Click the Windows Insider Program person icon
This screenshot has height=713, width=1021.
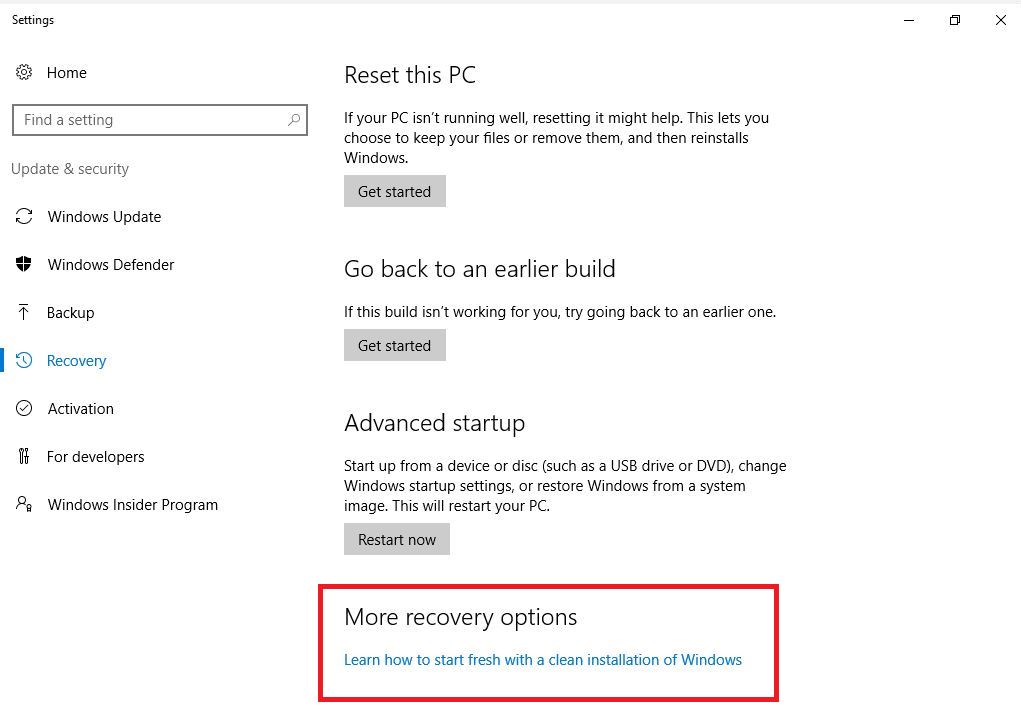[24, 504]
